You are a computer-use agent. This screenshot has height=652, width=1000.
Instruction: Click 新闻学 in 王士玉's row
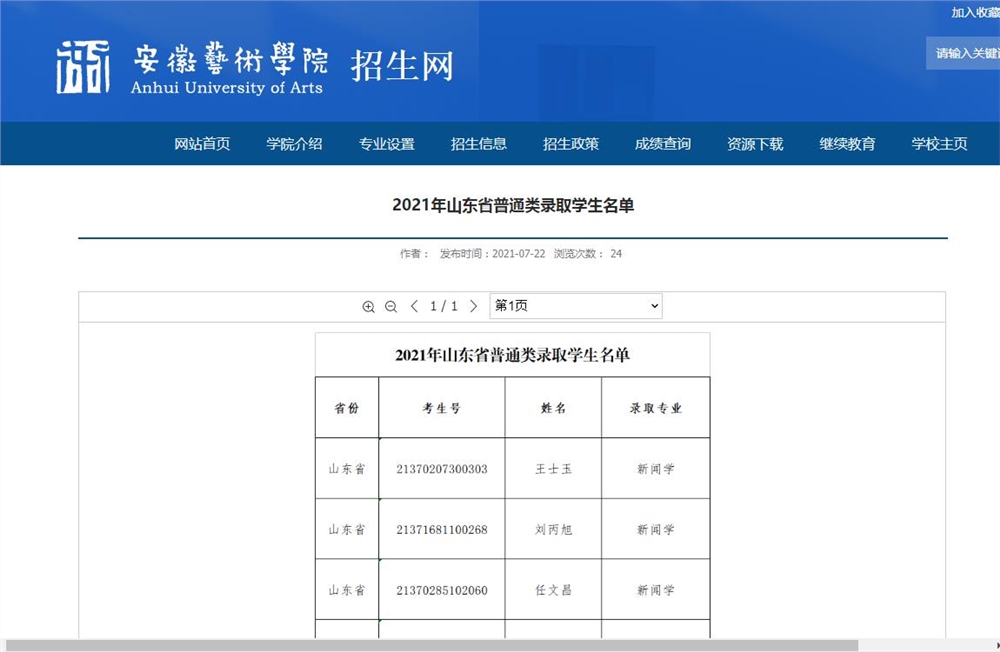pyautogui.click(x=656, y=469)
